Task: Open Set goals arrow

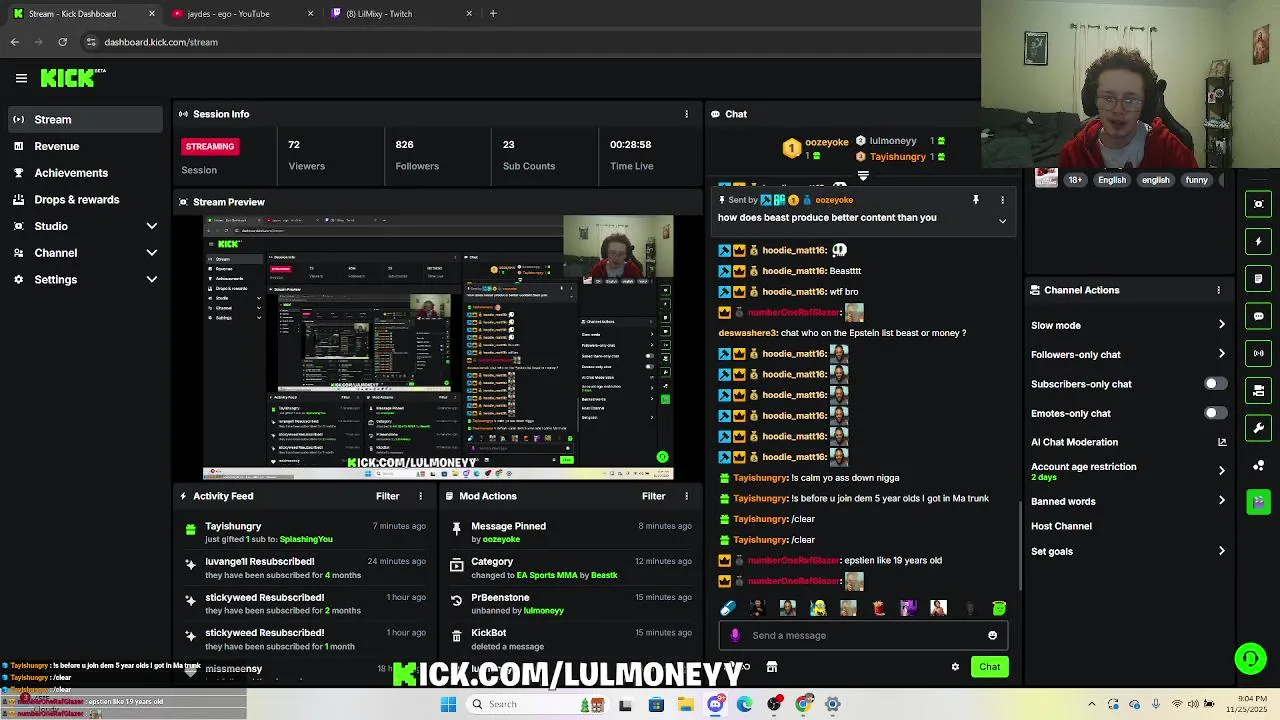Action: coord(1221,551)
